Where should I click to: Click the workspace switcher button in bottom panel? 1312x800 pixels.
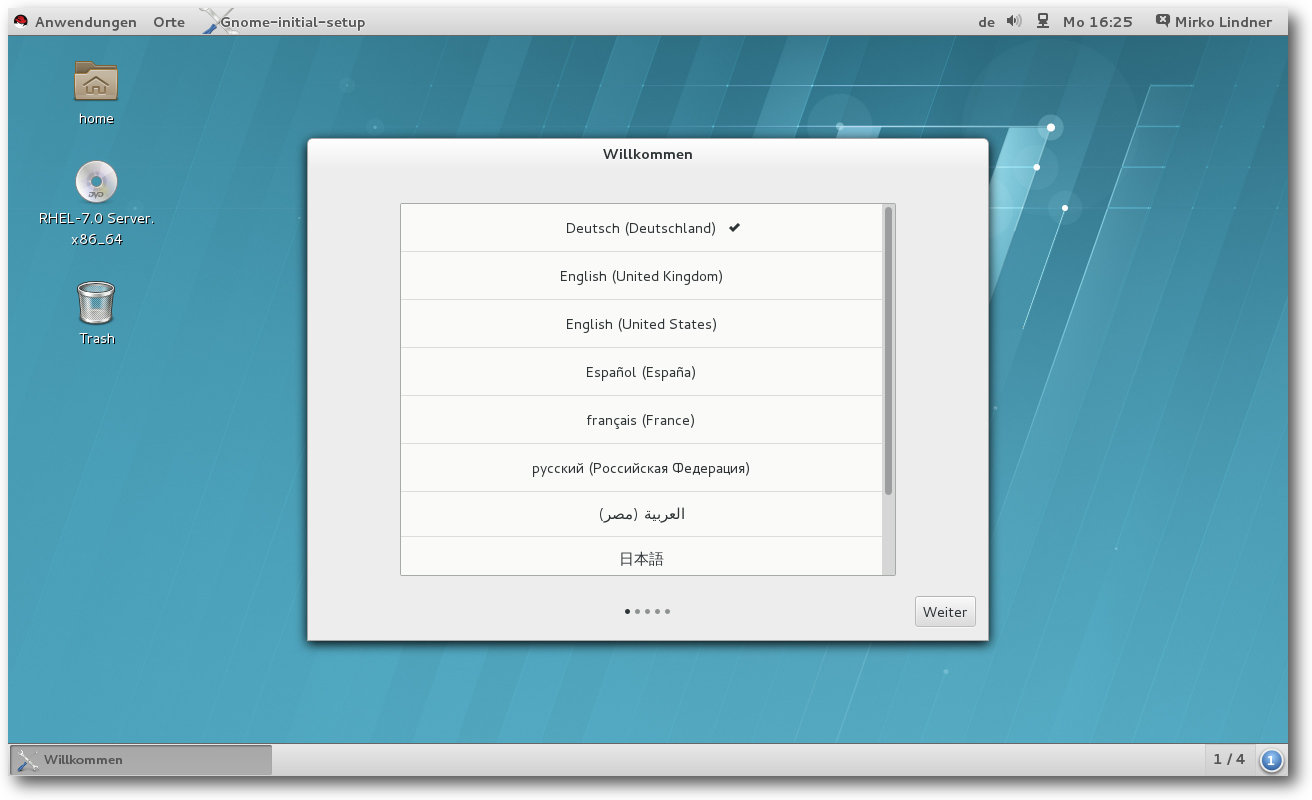coord(1271,760)
